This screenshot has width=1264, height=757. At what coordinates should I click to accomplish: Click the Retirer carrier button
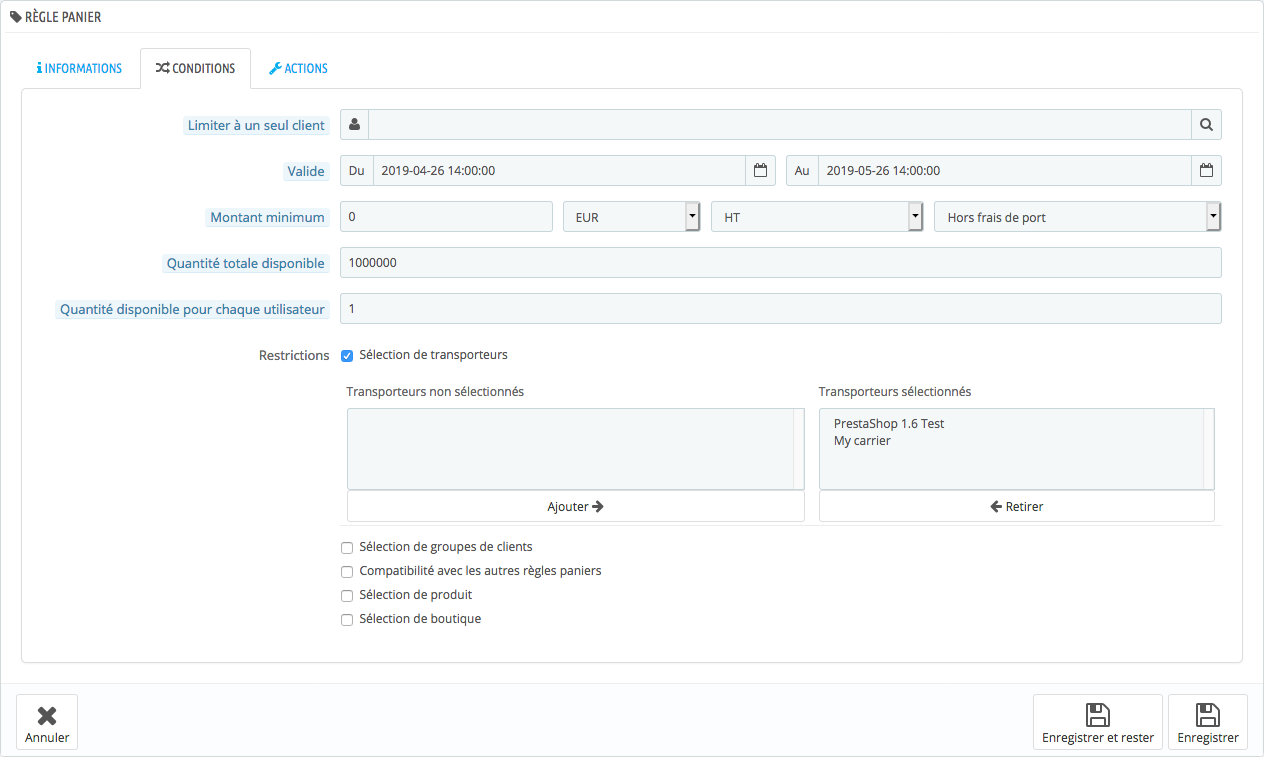point(1017,506)
